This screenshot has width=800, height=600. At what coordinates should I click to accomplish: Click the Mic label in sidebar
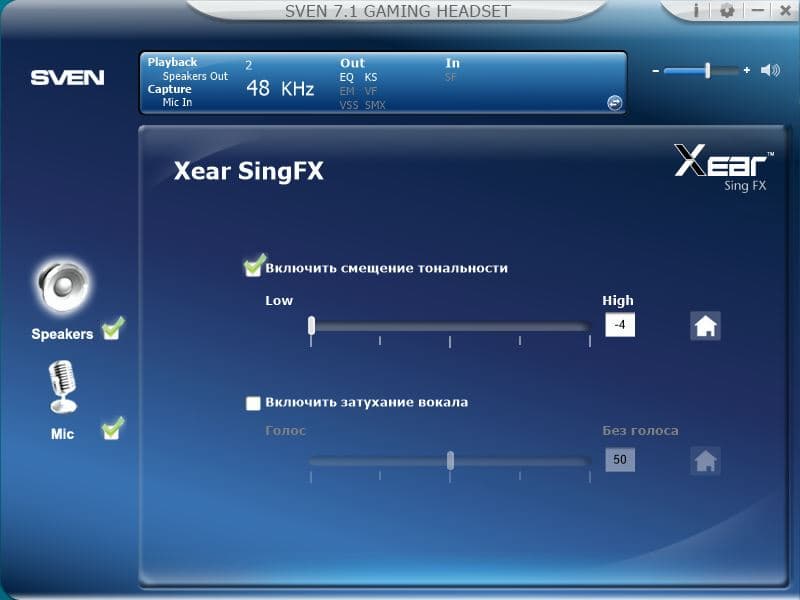pos(62,434)
